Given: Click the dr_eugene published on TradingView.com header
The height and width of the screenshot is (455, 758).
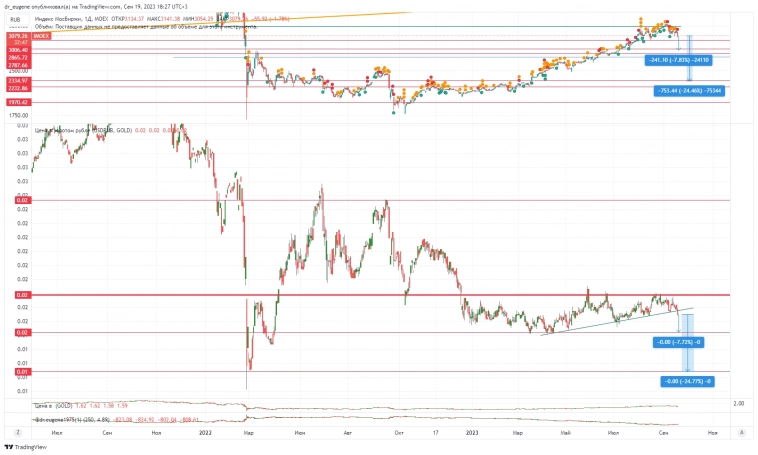Looking at the screenshot, I should pyautogui.click(x=100, y=7).
